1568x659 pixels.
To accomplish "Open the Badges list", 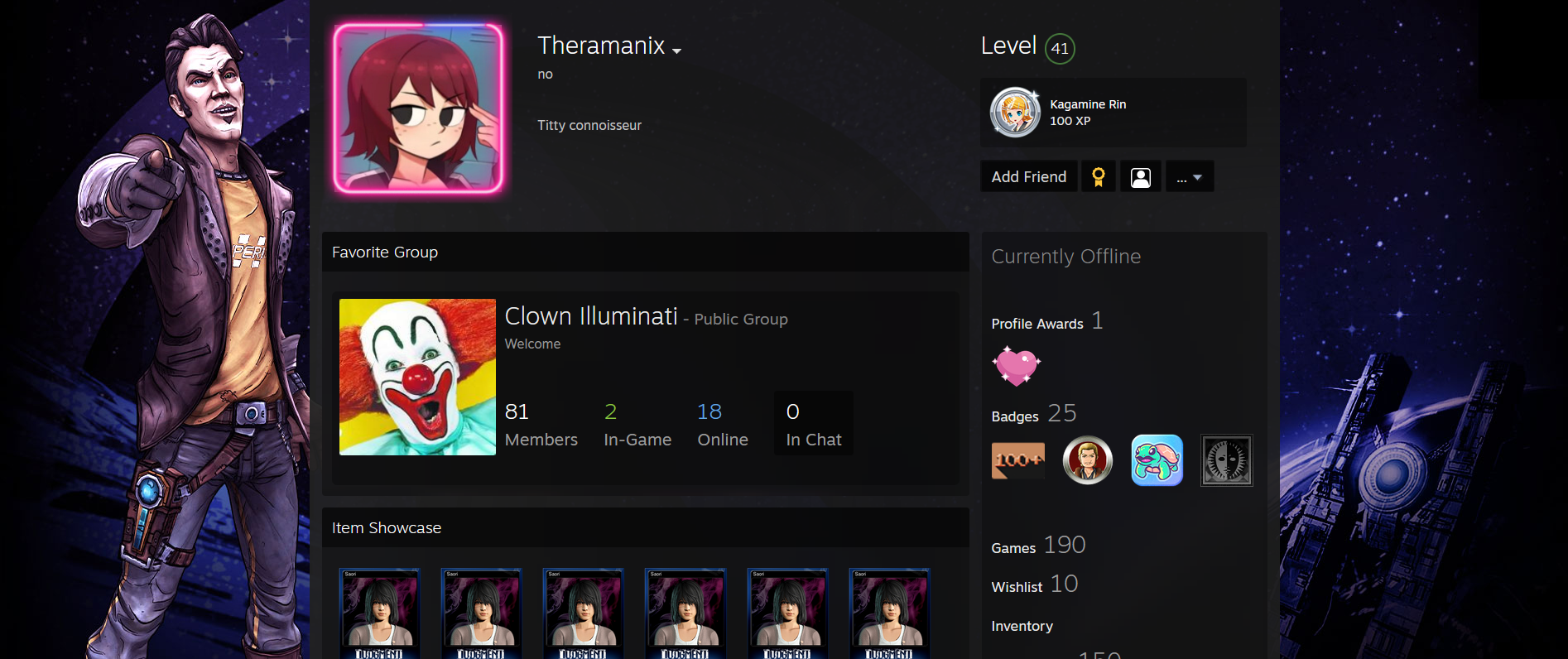I will coord(1015,416).
